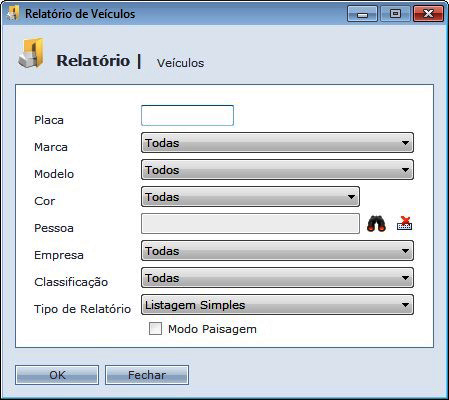
Task: Click the Classificação label
Action: (71, 282)
